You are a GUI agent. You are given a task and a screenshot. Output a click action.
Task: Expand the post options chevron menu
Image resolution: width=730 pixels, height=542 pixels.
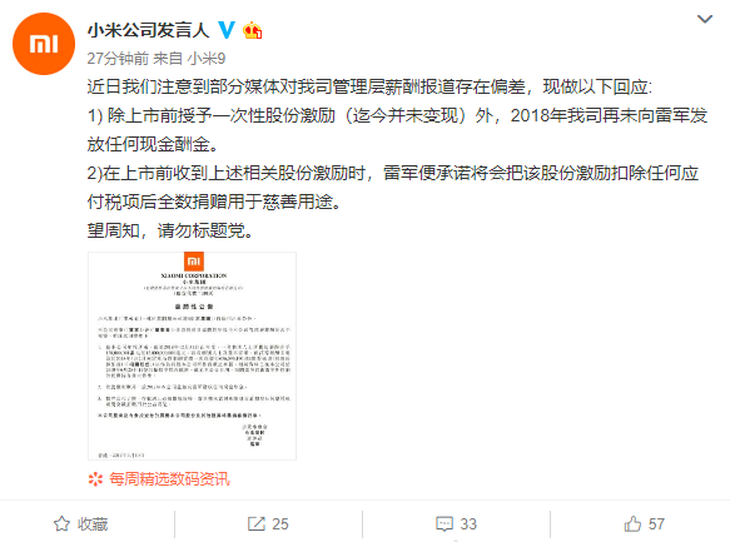704,19
